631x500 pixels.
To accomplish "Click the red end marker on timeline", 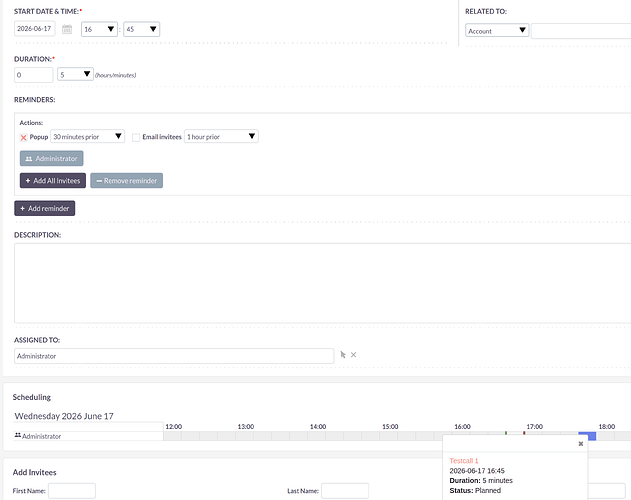I will pyautogui.click(x=524, y=433).
